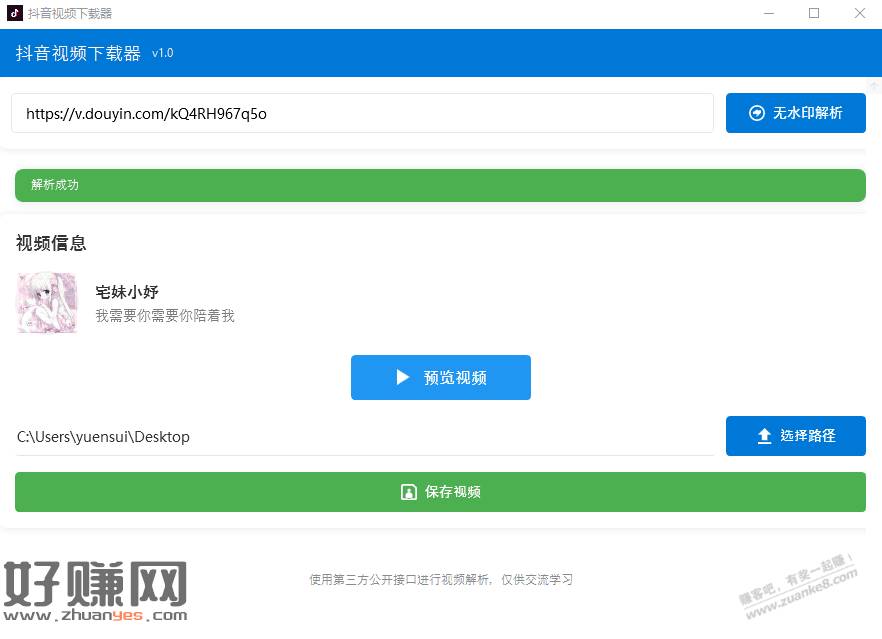Click the 抖音视频下载器 blue header title

[x=78, y=53]
